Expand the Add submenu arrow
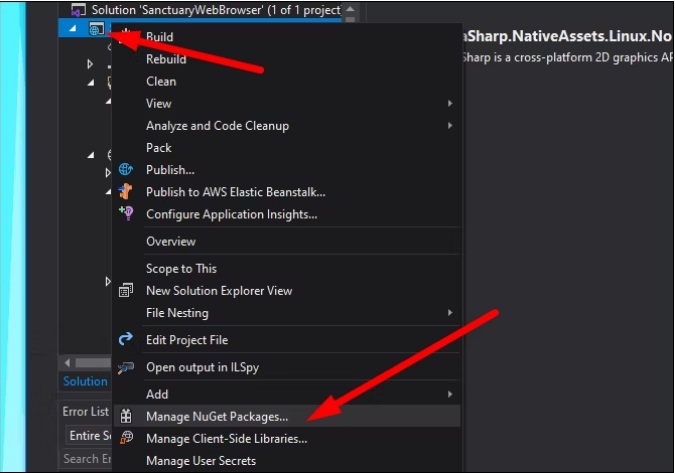675x473 pixels. (450, 394)
